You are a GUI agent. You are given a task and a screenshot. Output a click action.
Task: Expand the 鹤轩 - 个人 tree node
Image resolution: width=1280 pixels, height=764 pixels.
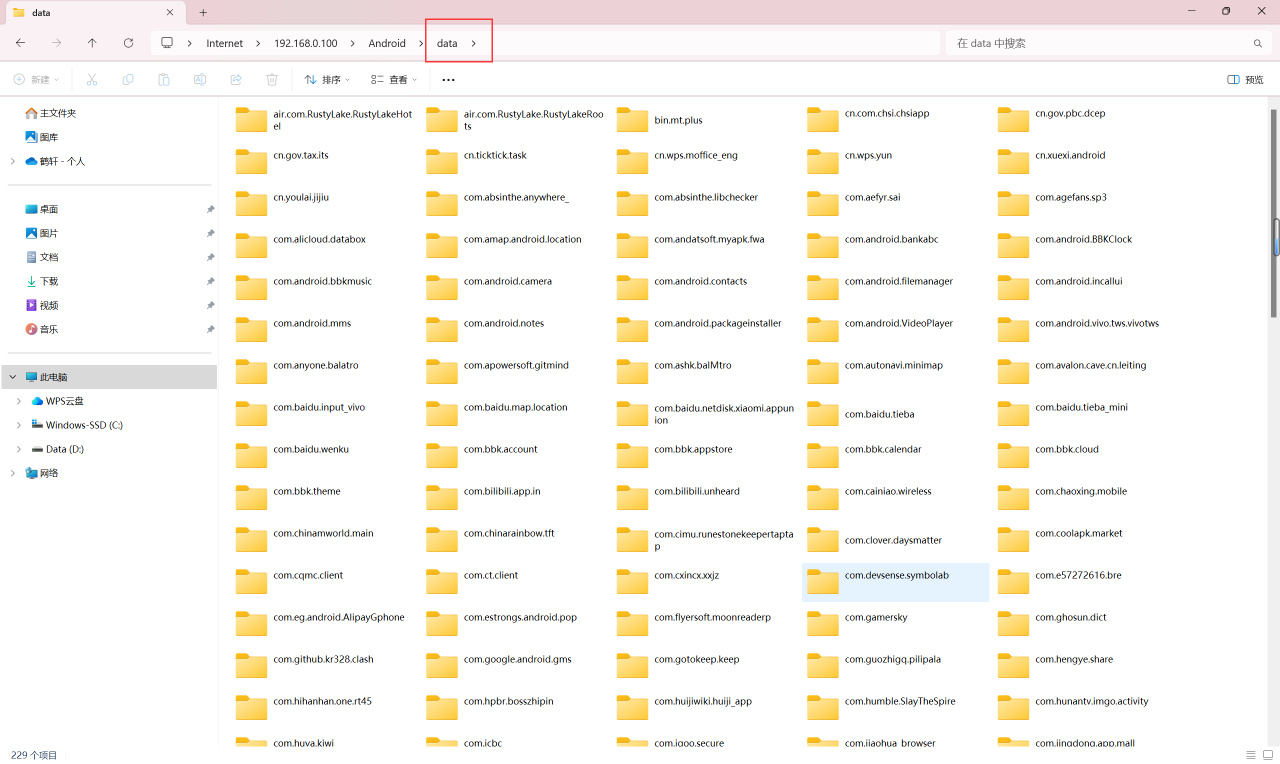point(12,161)
